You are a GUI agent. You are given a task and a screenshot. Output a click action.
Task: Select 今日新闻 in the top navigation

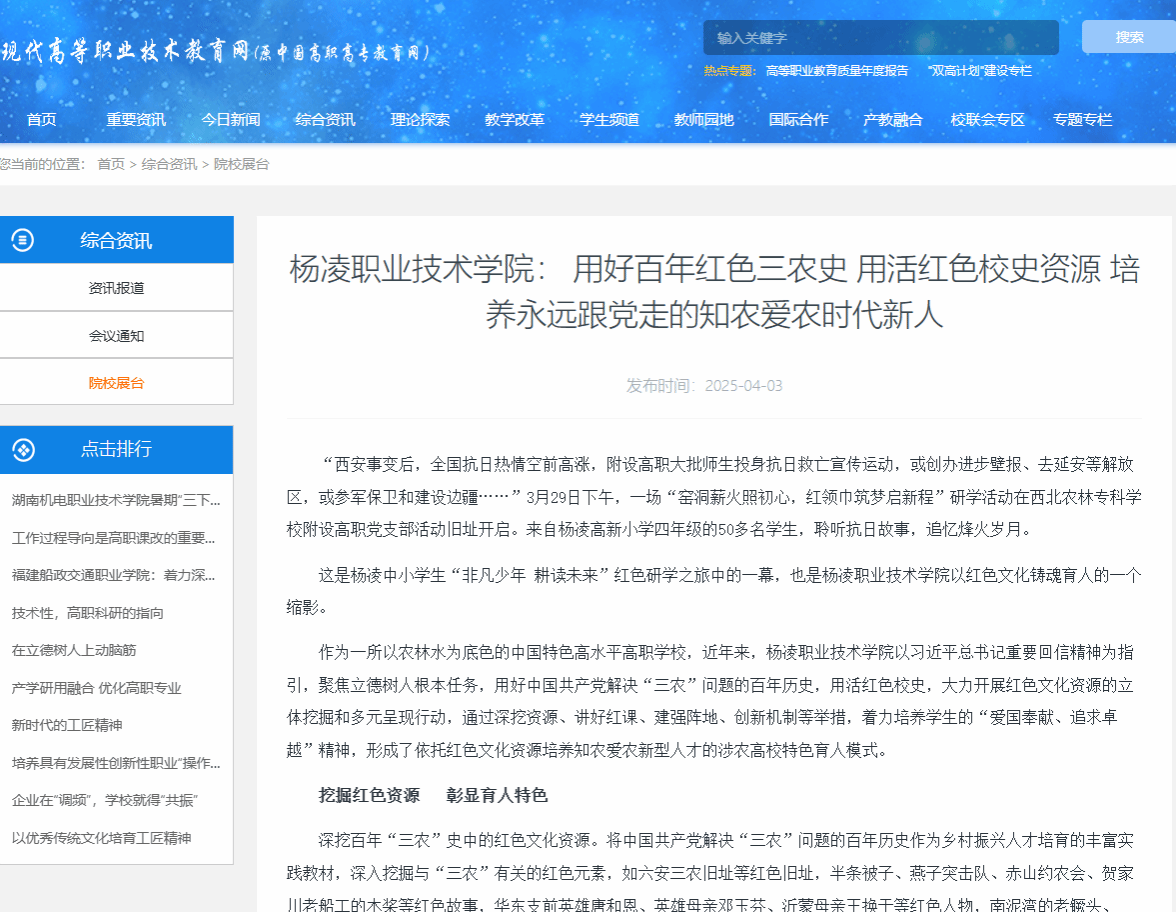click(230, 120)
